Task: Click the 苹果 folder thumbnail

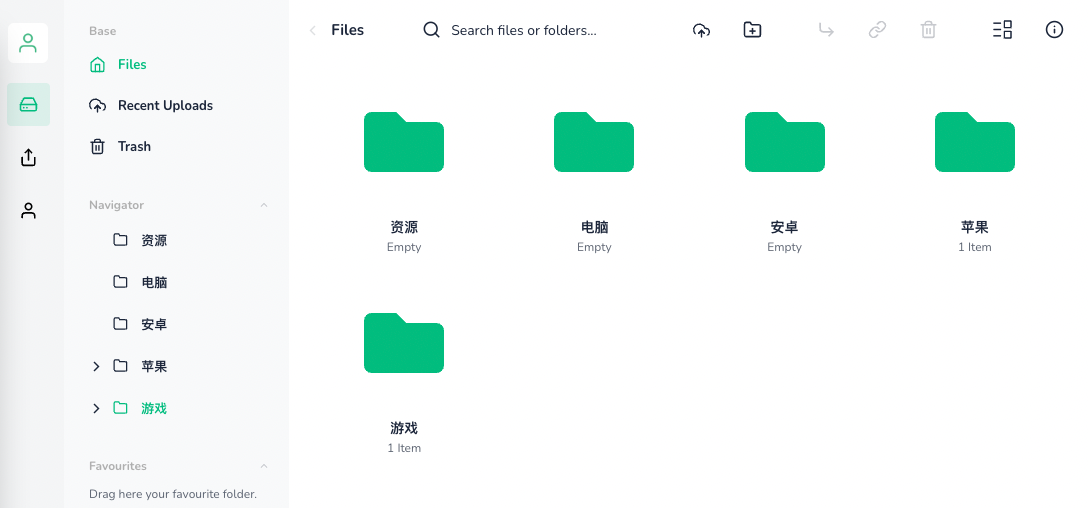Action: [x=975, y=142]
